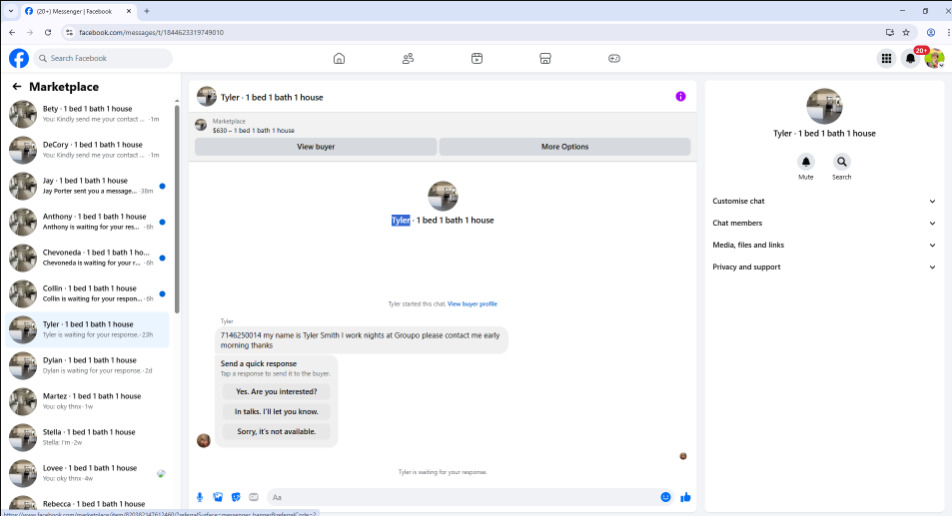The image size is (952, 516).
Task: Open the Dylan conversation
Action: click(x=87, y=365)
